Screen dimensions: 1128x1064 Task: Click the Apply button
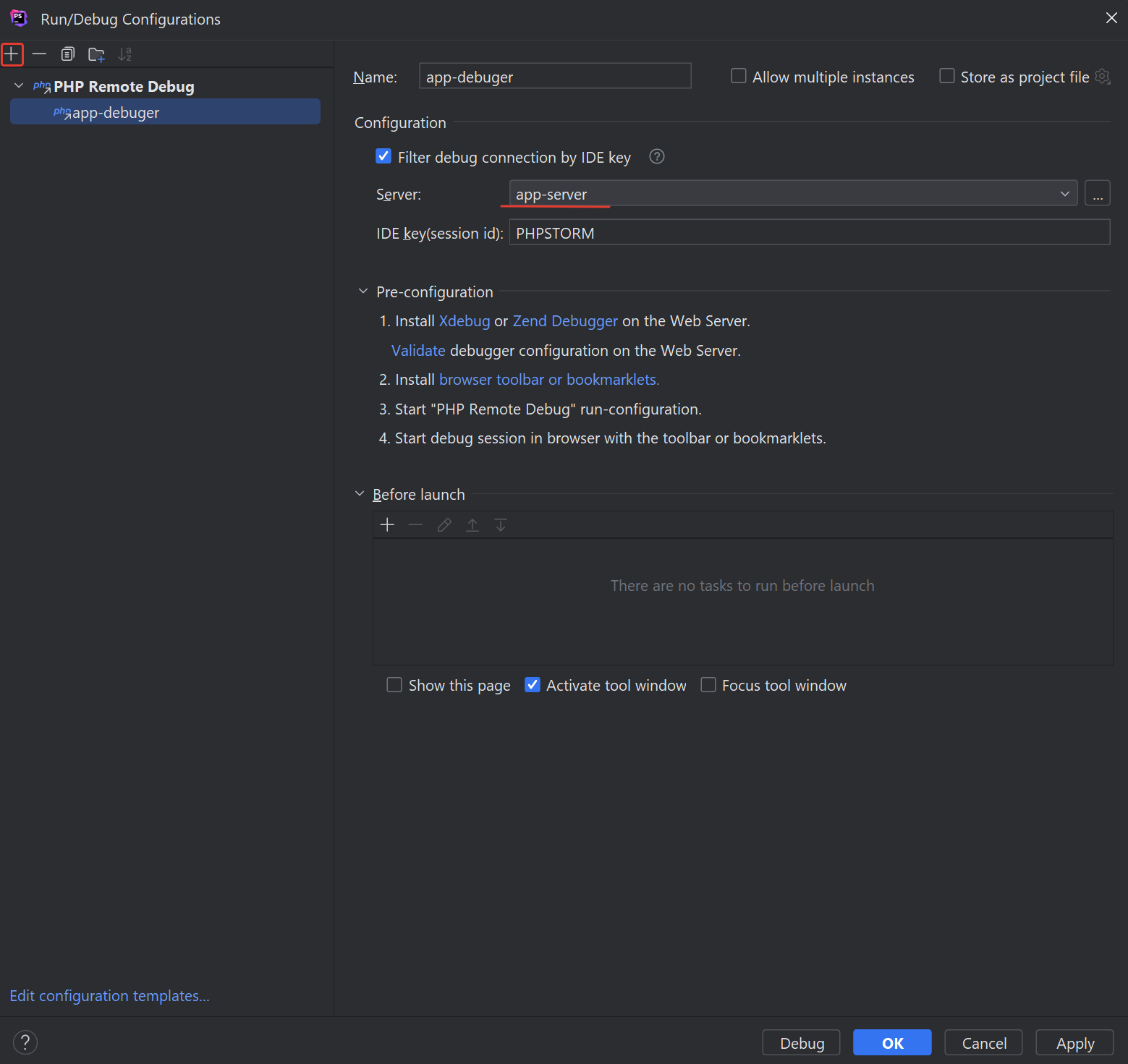1074,1043
